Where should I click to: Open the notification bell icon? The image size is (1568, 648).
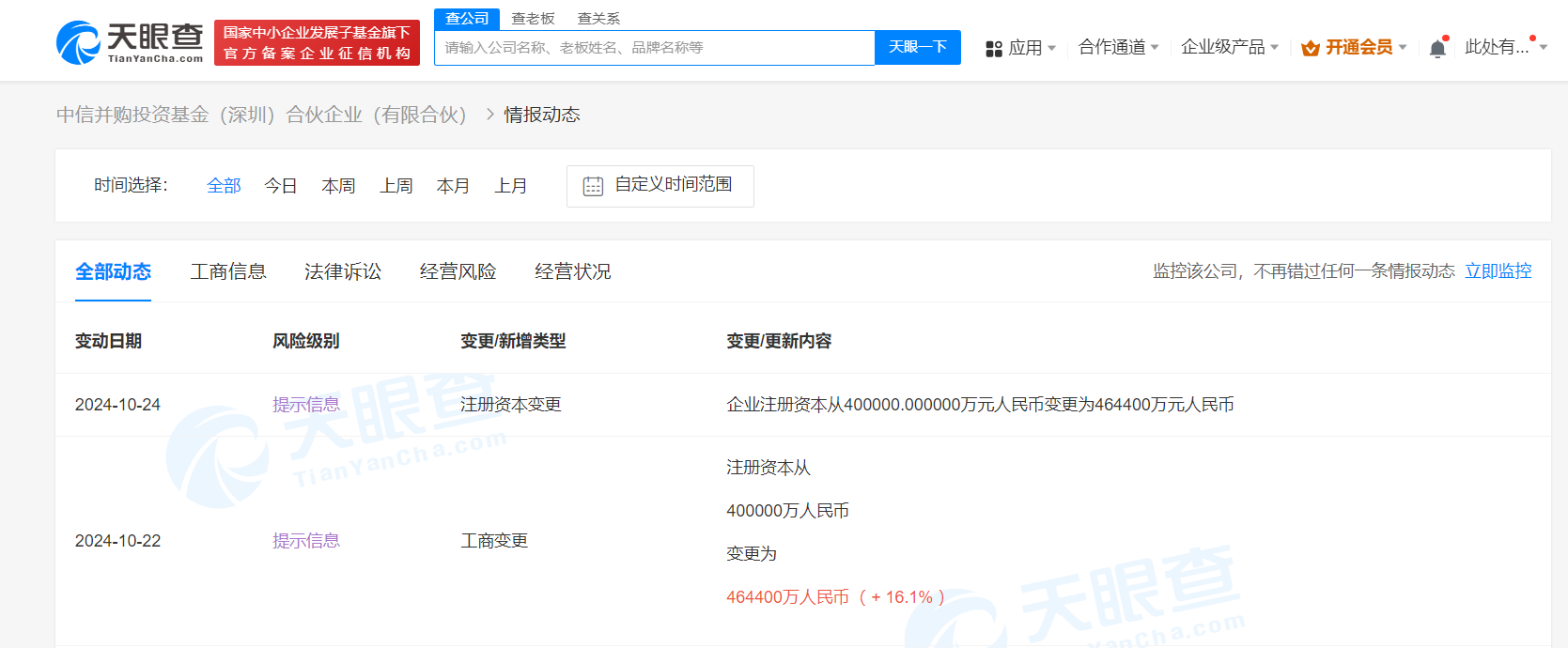point(1437,48)
